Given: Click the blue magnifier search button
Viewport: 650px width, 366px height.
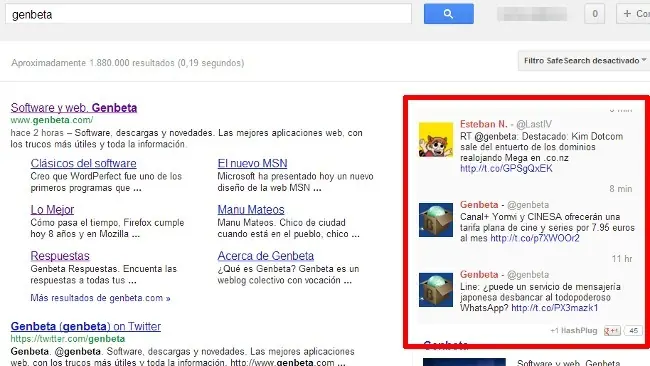Looking at the screenshot, I should click(449, 14).
